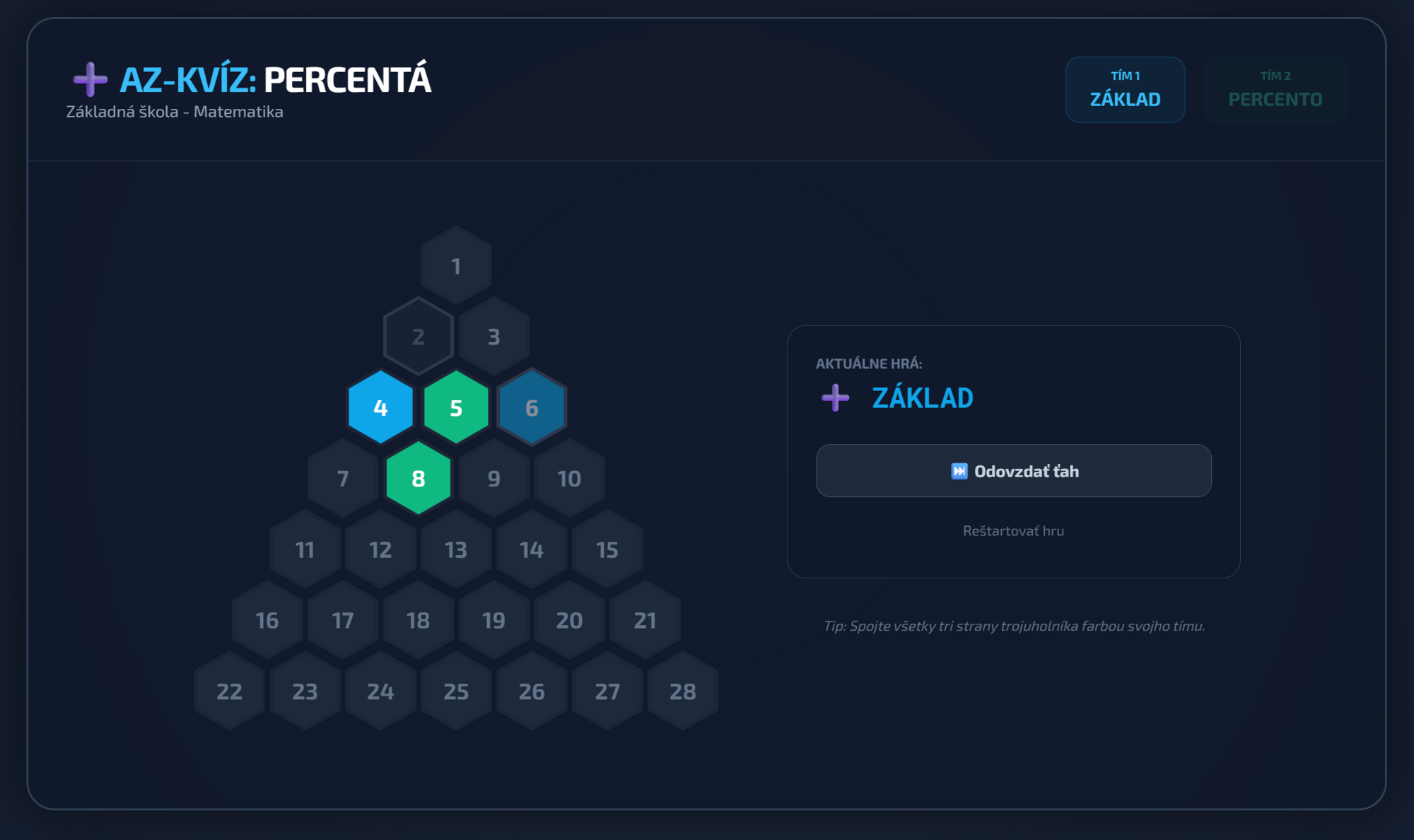Image resolution: width=1414 pixels, height=840 pixels.
Task: Click the Reštartovať hru link
Action: pyautogui.click(x=1013, y=531)
